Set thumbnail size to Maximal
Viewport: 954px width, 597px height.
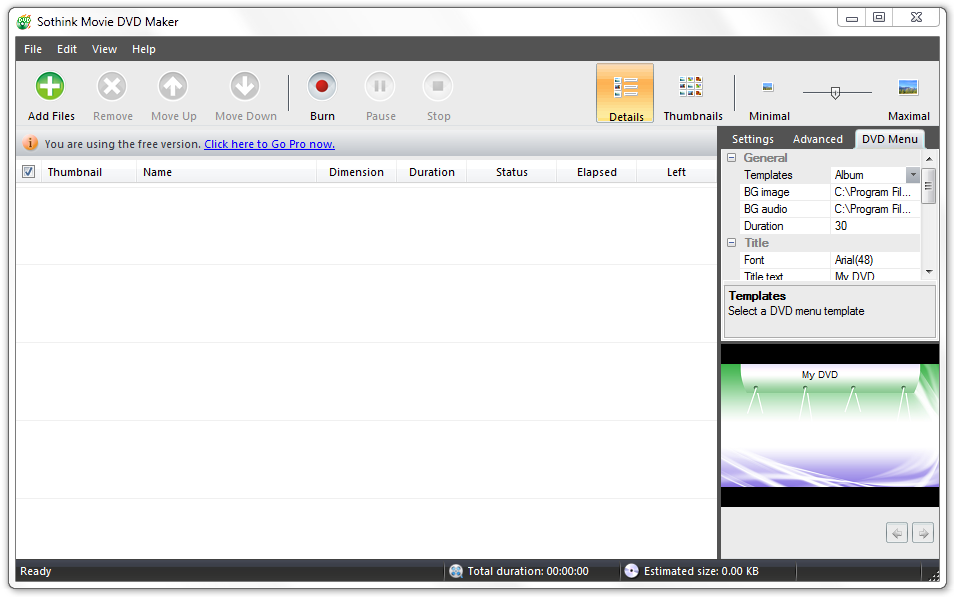pos(908,88)
